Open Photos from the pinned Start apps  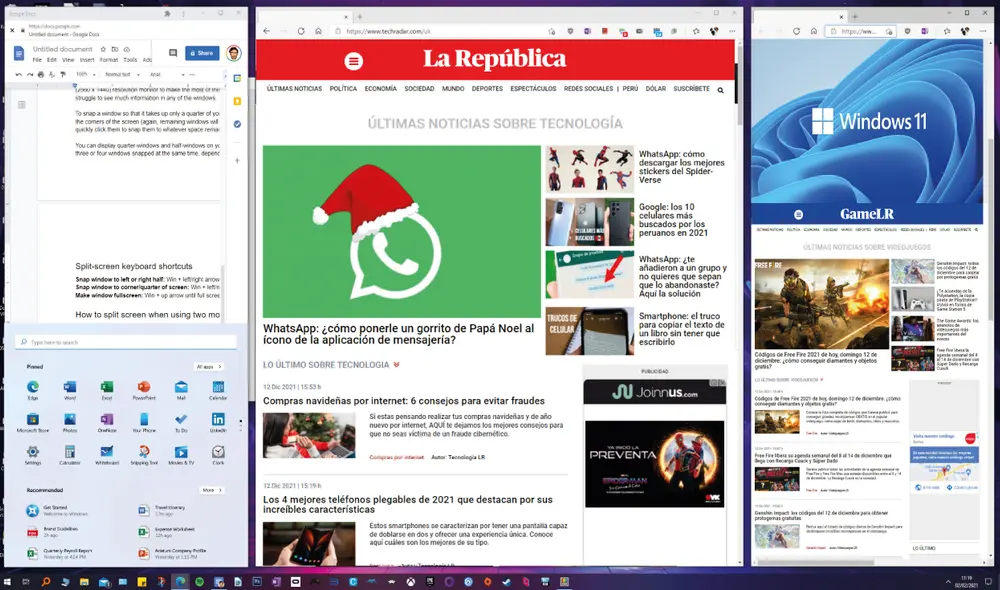click(x=70, y=417)
